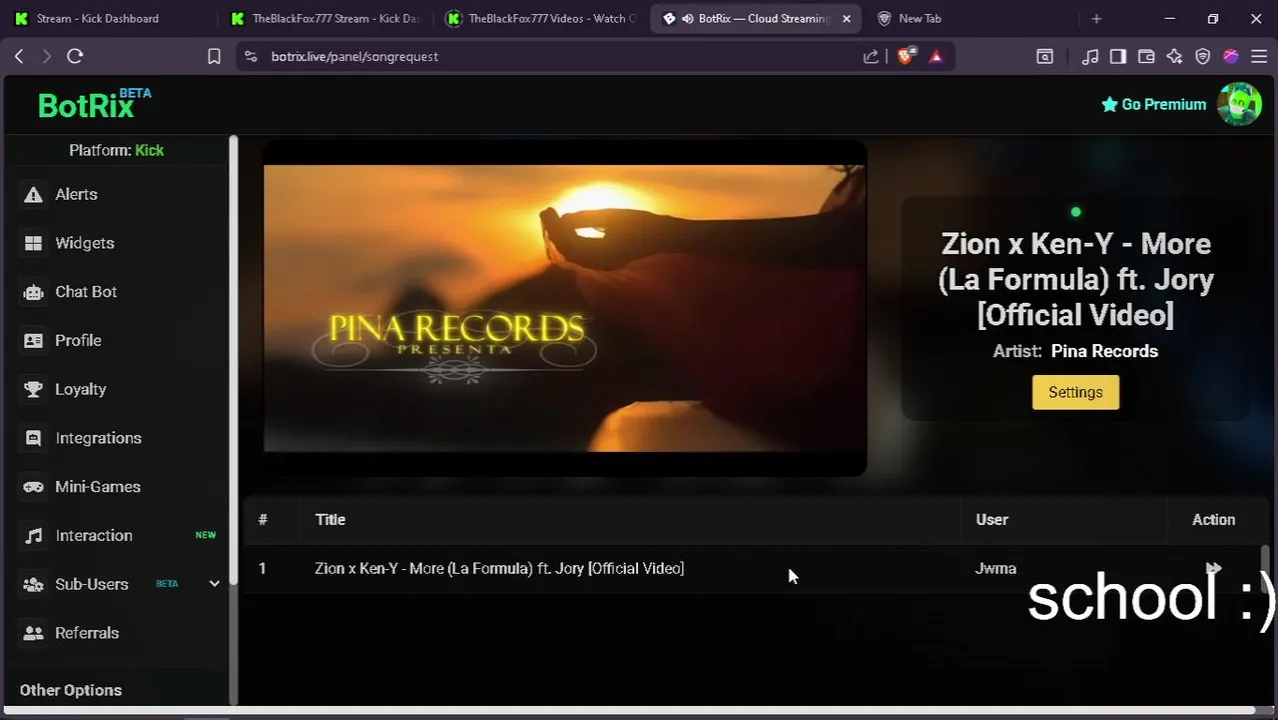Open the Brave Rewards triangle icon
The height and width of the screenshot is (720, 1278).
[x=936, y=56]
